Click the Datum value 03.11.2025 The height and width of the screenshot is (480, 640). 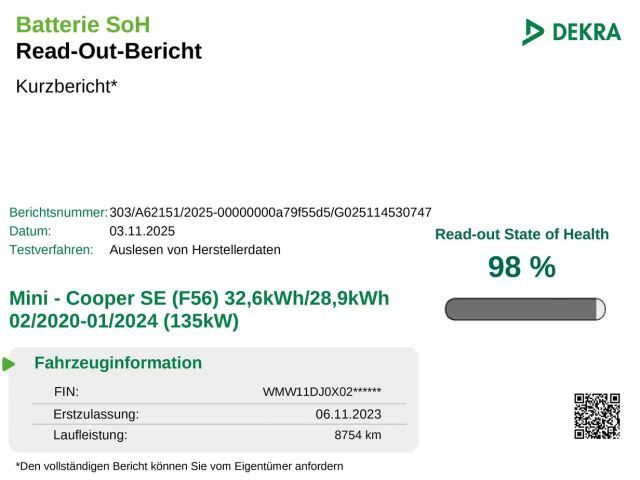(x=142, y=231)
